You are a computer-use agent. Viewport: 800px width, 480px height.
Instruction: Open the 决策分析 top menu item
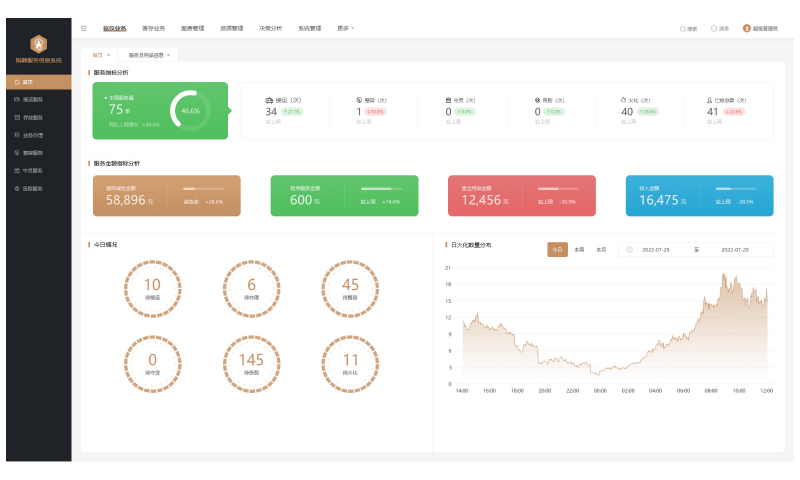tap(271, 29)
